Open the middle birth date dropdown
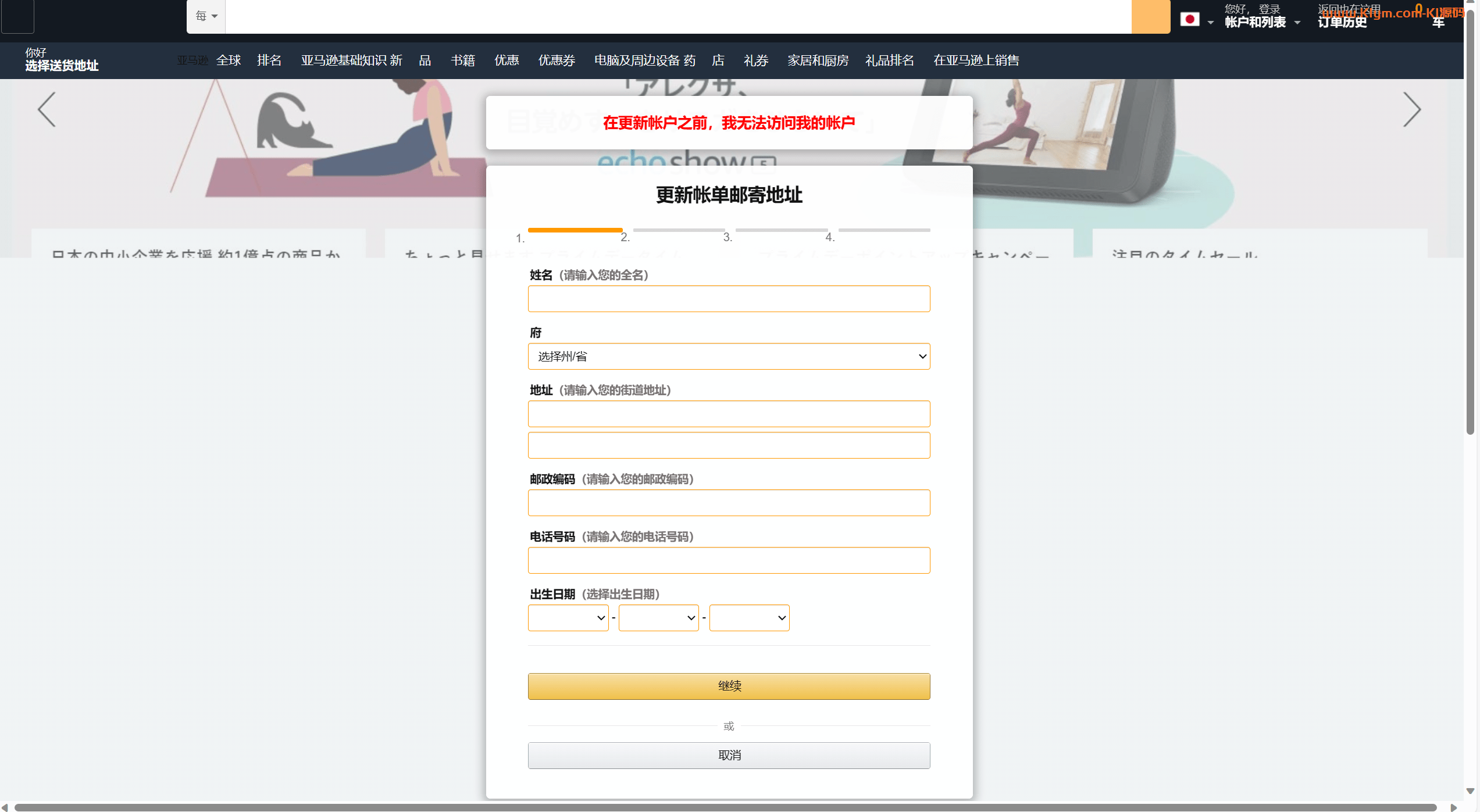The height and width of the screenshot is (812, 1480). (x=658, y=618)
